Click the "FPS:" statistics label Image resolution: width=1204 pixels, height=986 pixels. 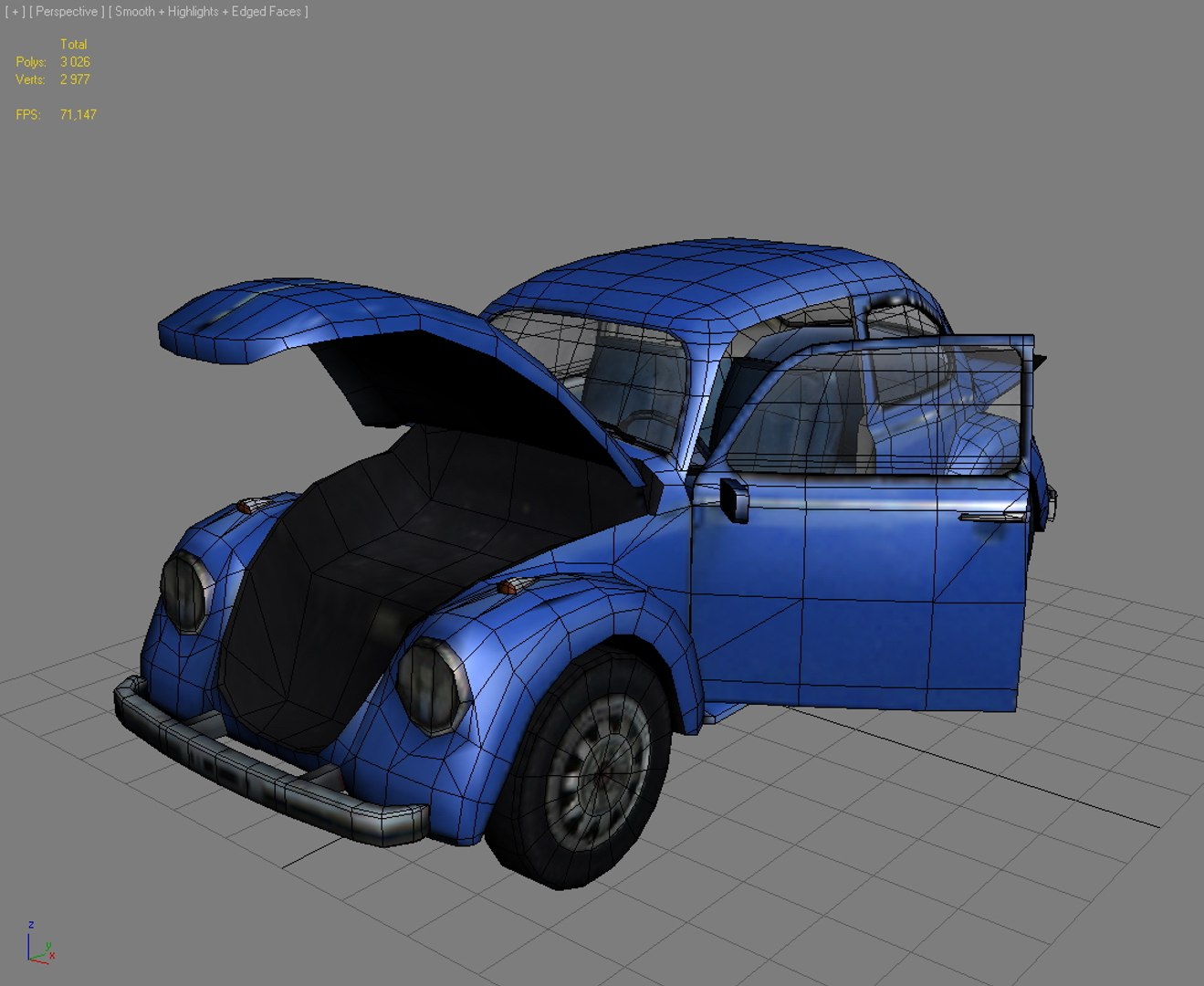click(x=28, y=115)
